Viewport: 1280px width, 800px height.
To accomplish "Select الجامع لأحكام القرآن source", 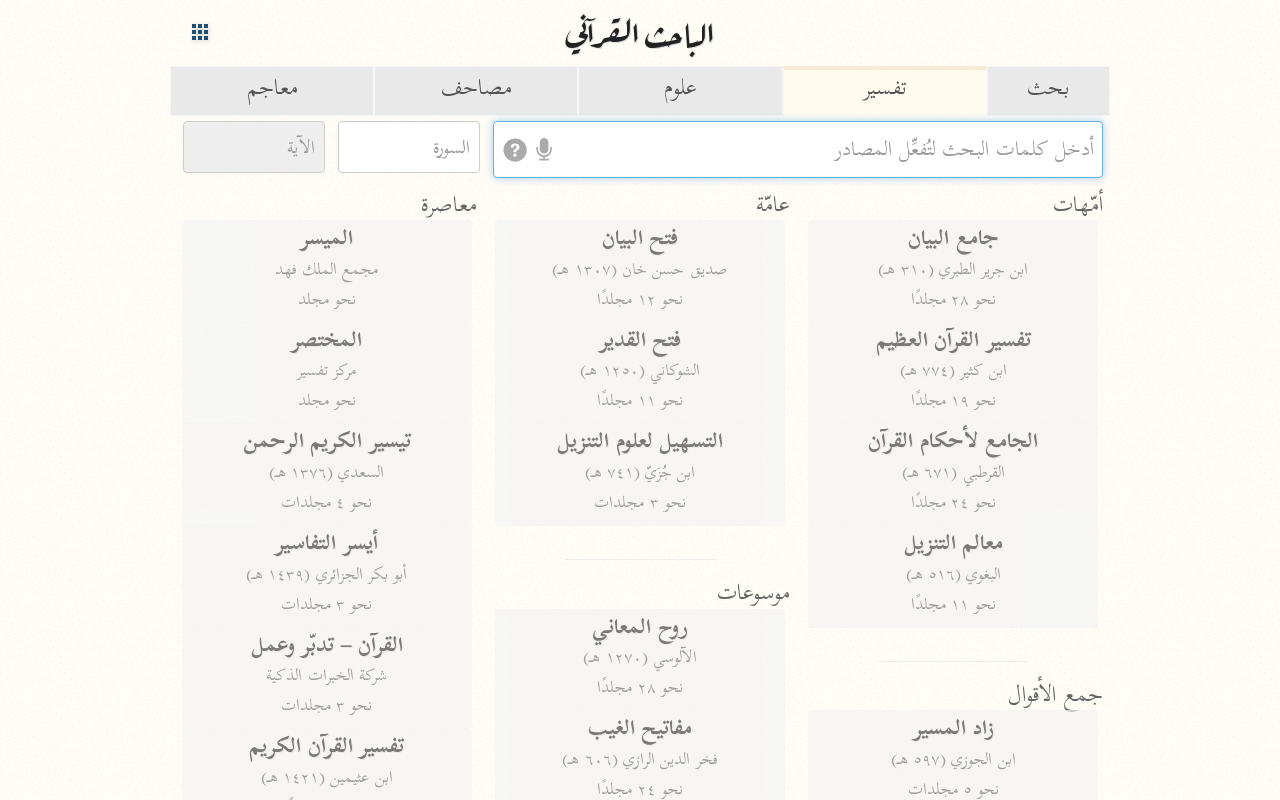I will click(x=953, y=471).
